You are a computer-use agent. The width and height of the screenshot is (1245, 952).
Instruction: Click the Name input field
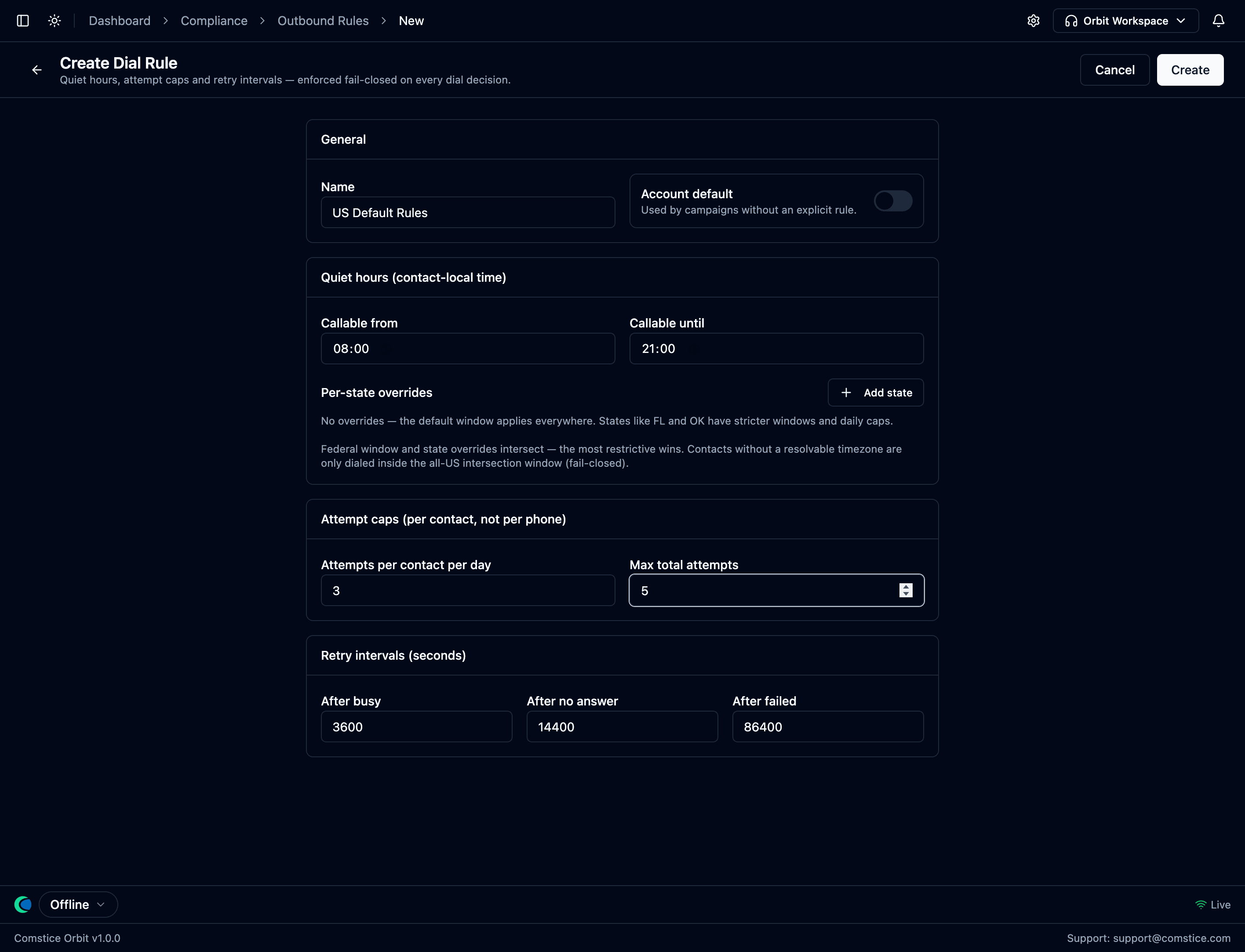[467, 212]
